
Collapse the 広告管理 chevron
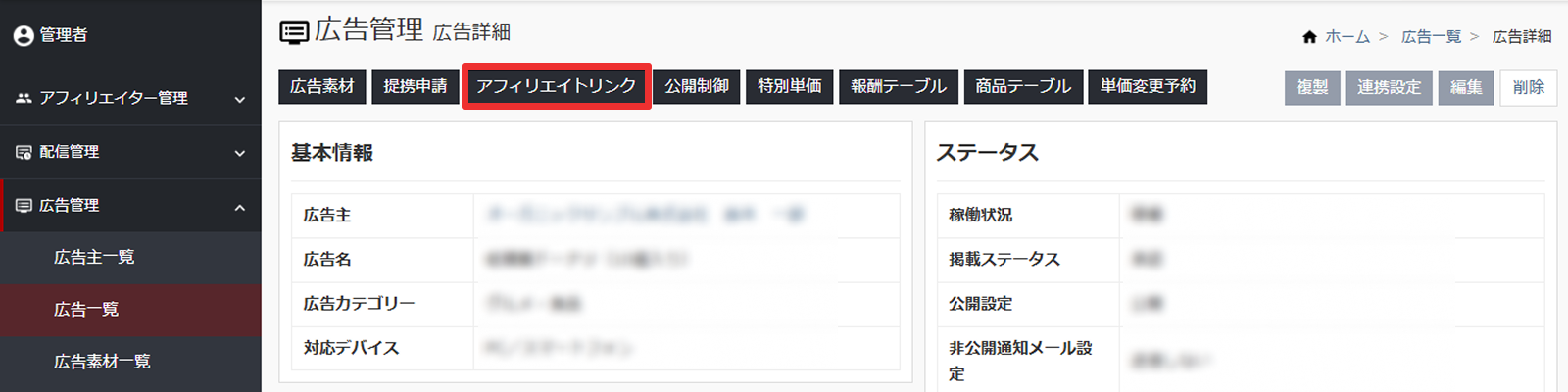[x=240, y=207]
